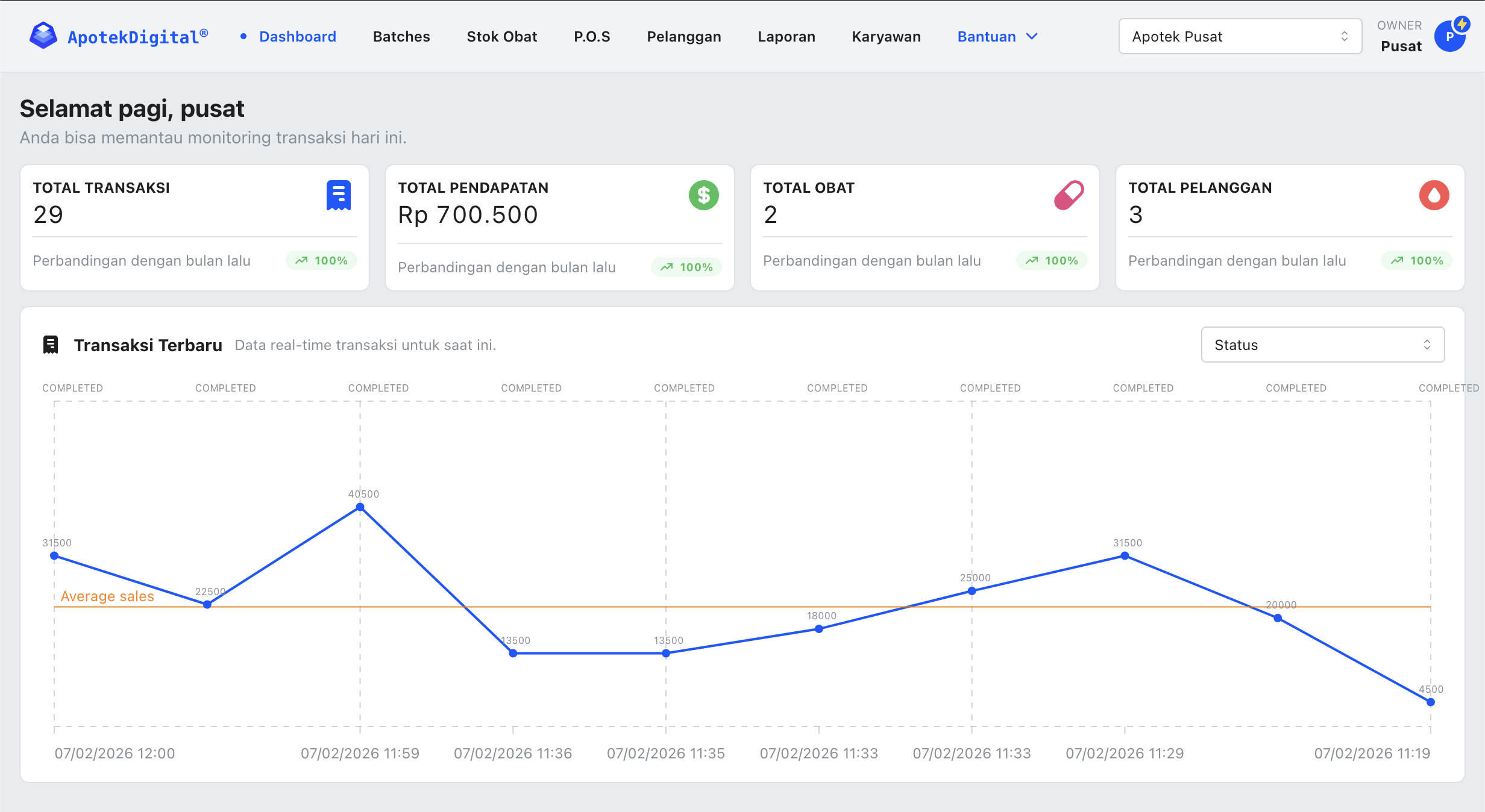
Task: Switch to the Stok Obat section
Action: pyautogui.click(x=501, y=36)
